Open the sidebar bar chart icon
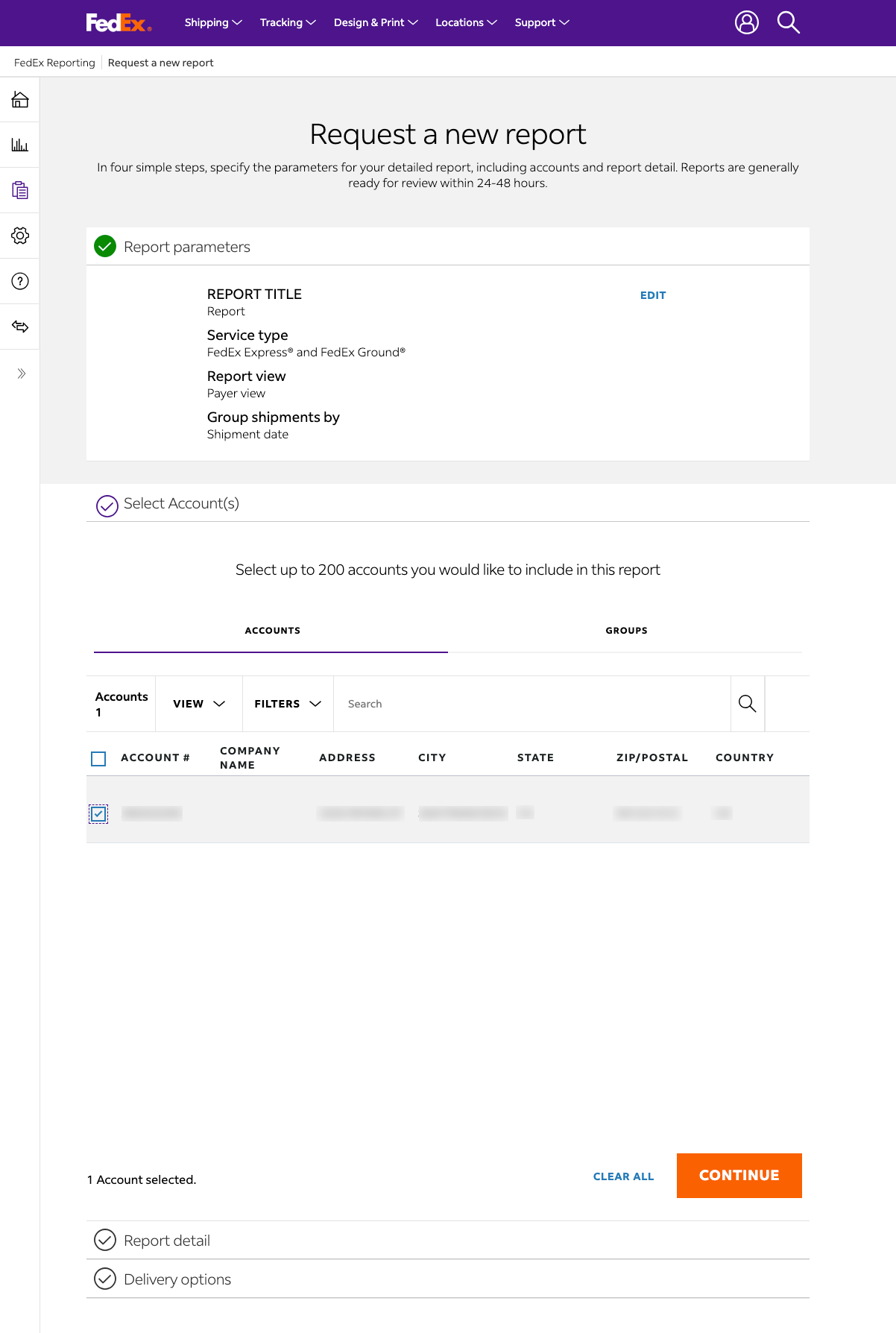 pos(20,145)
